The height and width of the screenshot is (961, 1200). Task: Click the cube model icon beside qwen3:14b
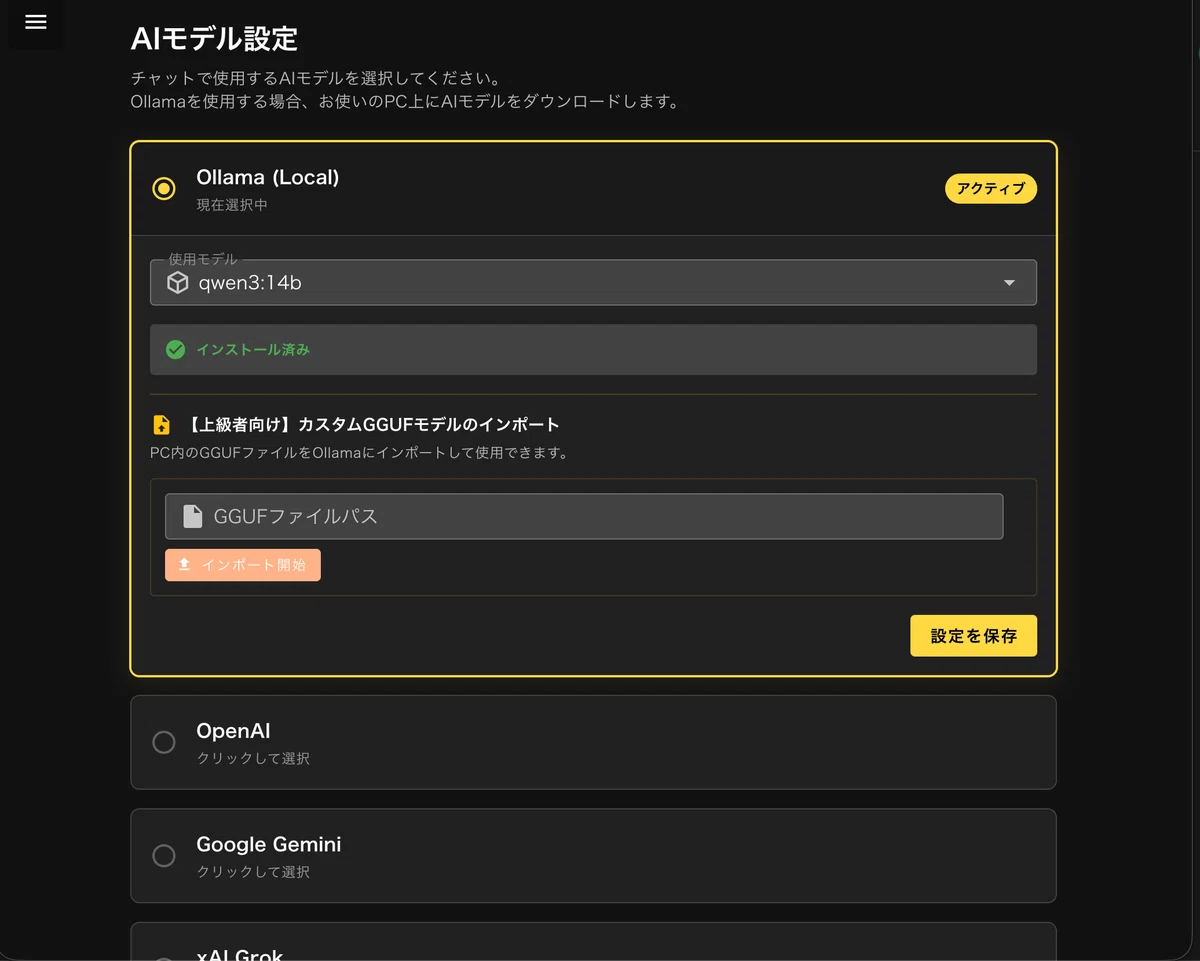[x=177, y=283]
